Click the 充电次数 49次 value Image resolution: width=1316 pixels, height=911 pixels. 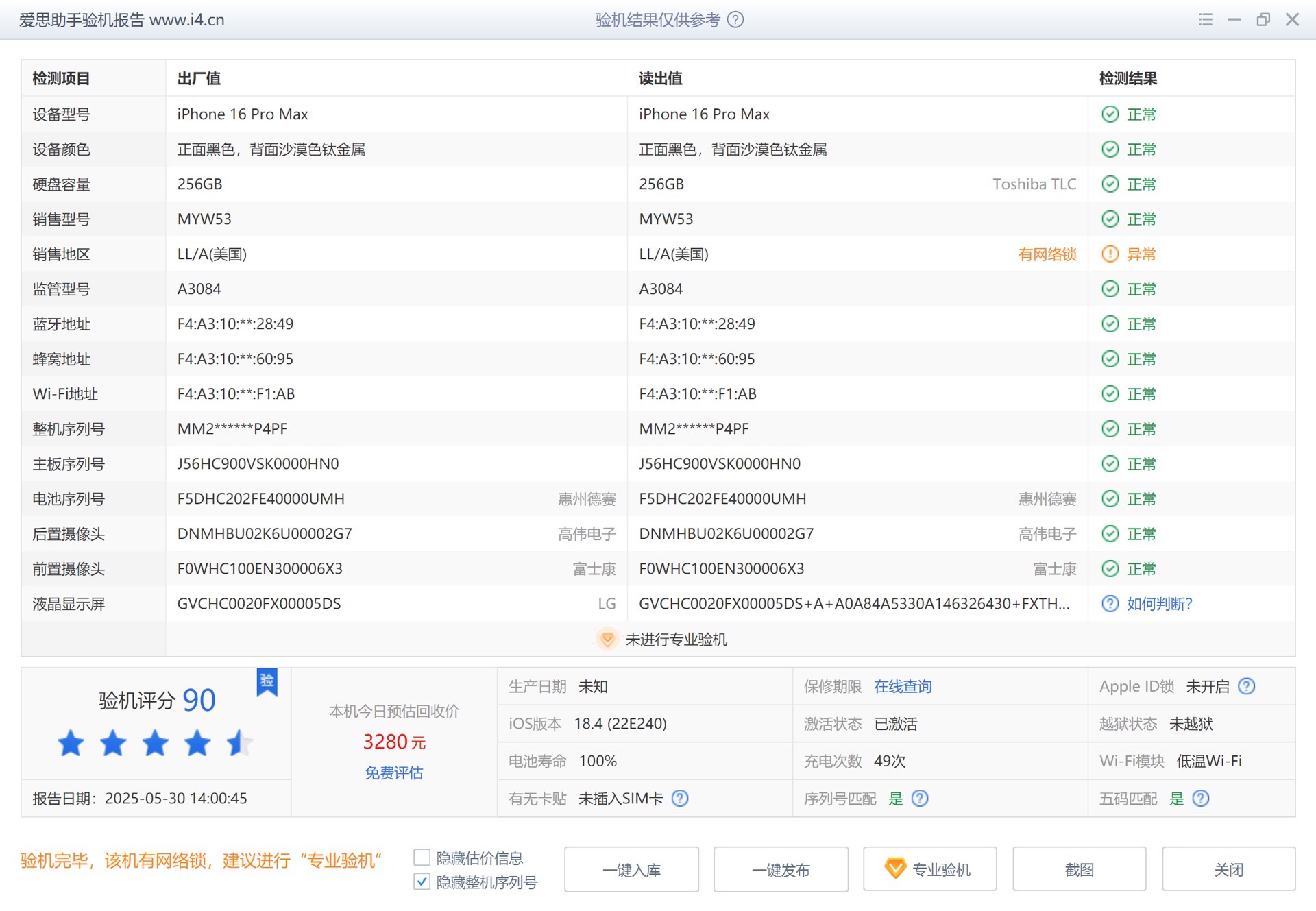pyautogui.click(x=890, y=762)
